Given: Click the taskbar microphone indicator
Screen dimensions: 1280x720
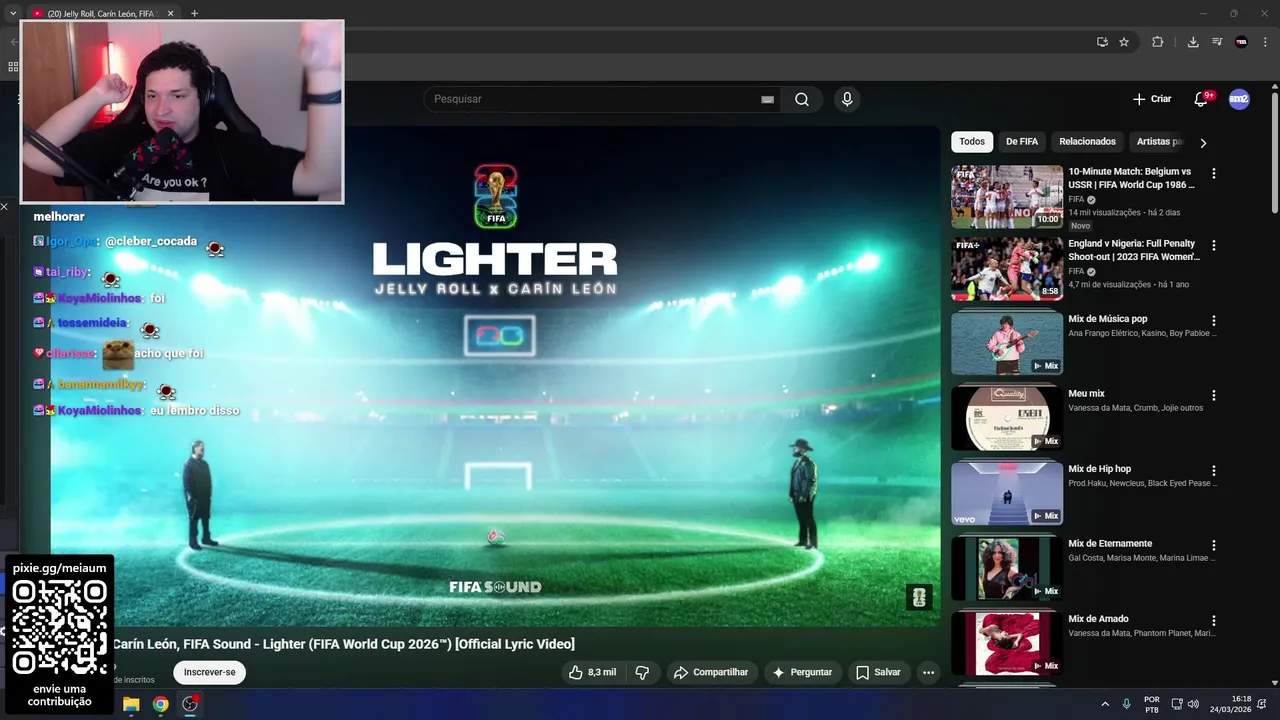Looking at the screenshot, I should [1127, 704].
